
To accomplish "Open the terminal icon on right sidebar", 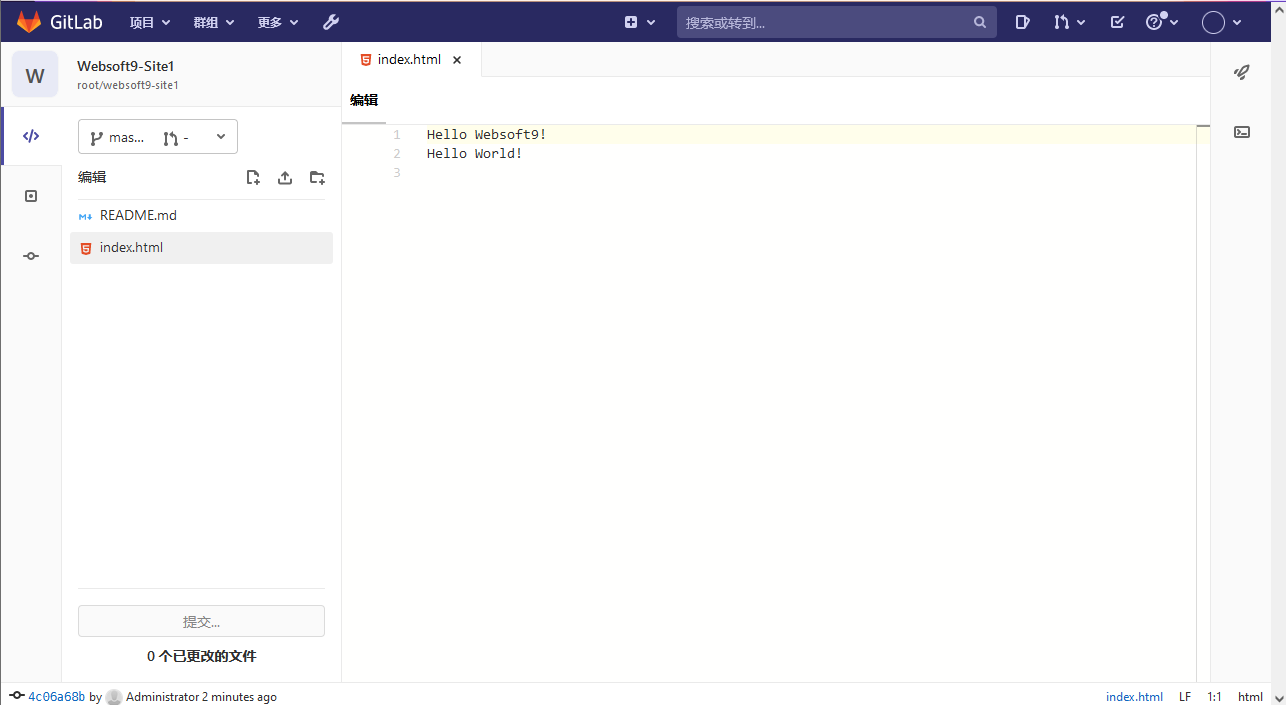I will click(1242, 132).
